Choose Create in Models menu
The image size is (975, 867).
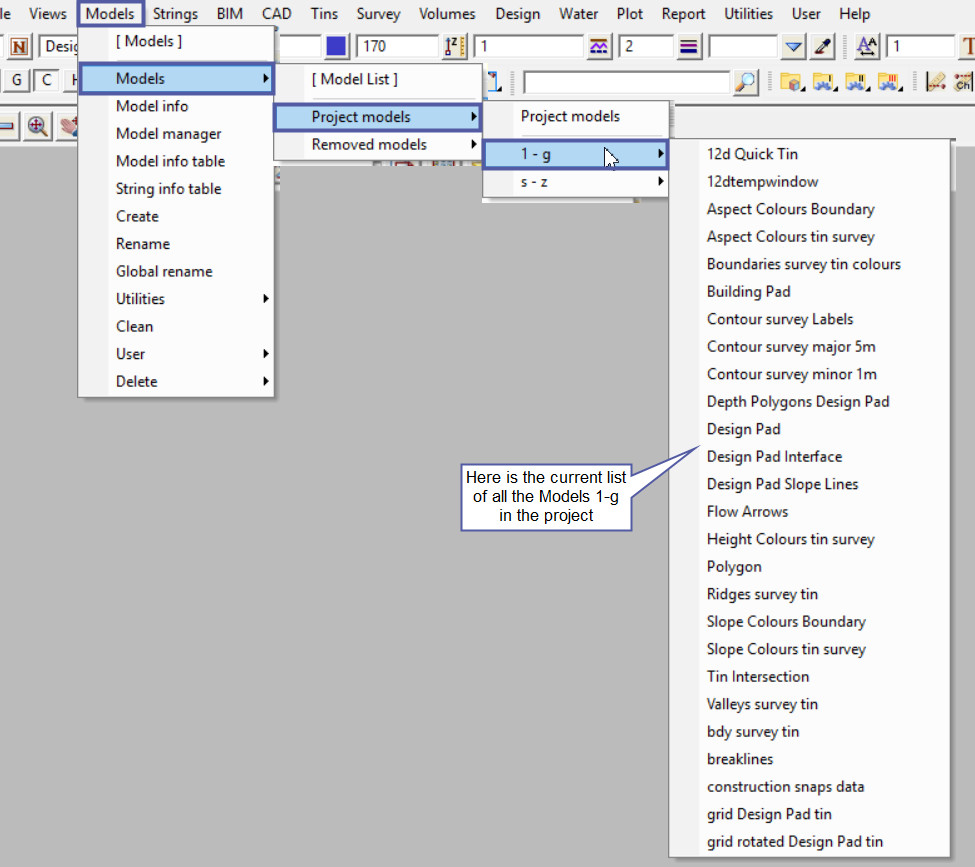[137, 216]
